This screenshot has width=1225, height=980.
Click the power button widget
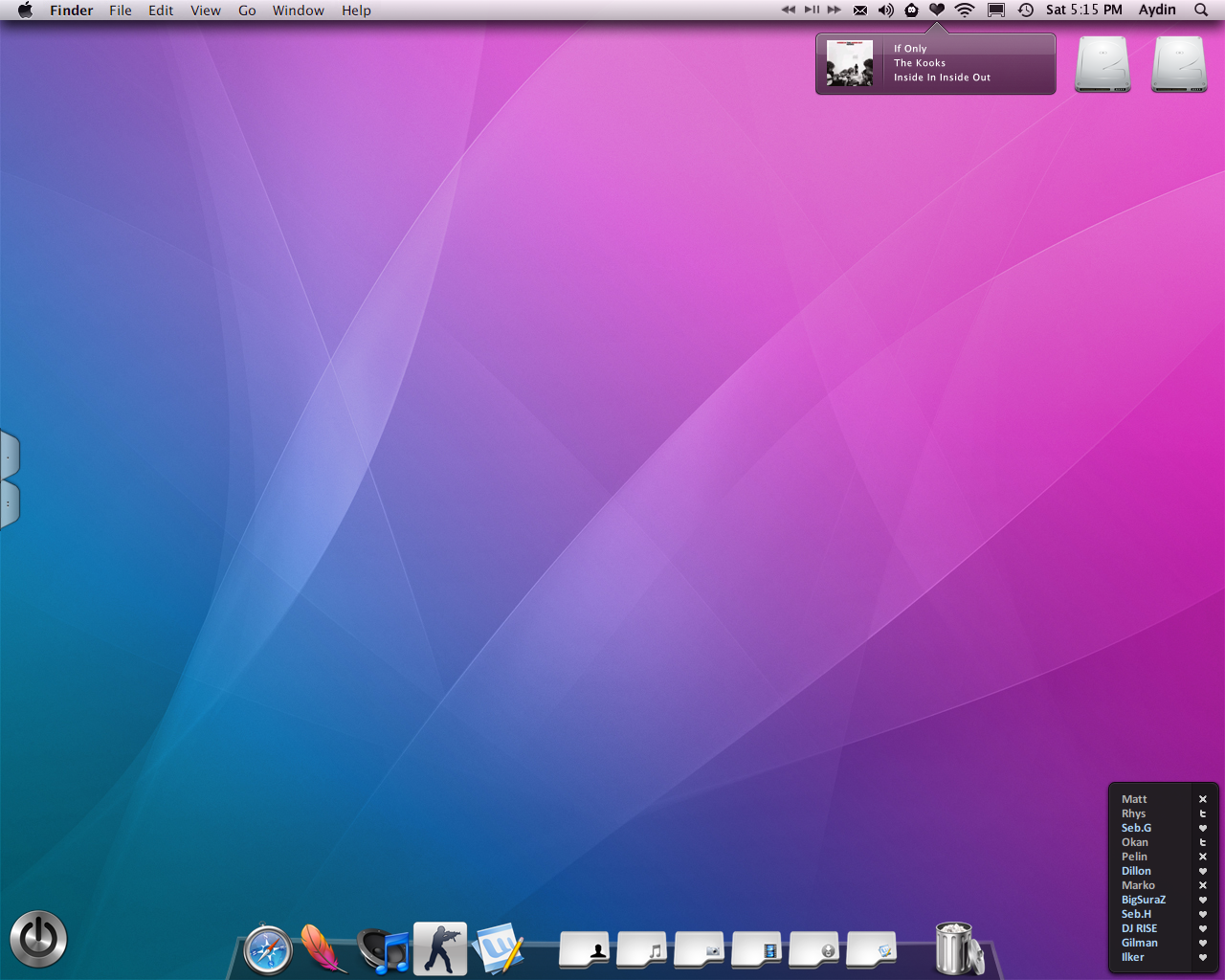coord(38,939)
